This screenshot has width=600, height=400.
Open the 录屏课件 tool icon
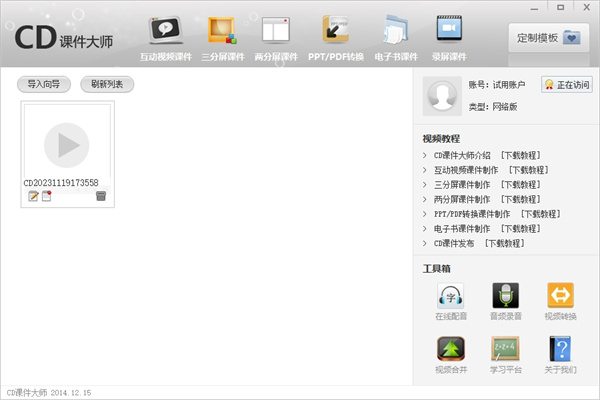tap(449, 28)
